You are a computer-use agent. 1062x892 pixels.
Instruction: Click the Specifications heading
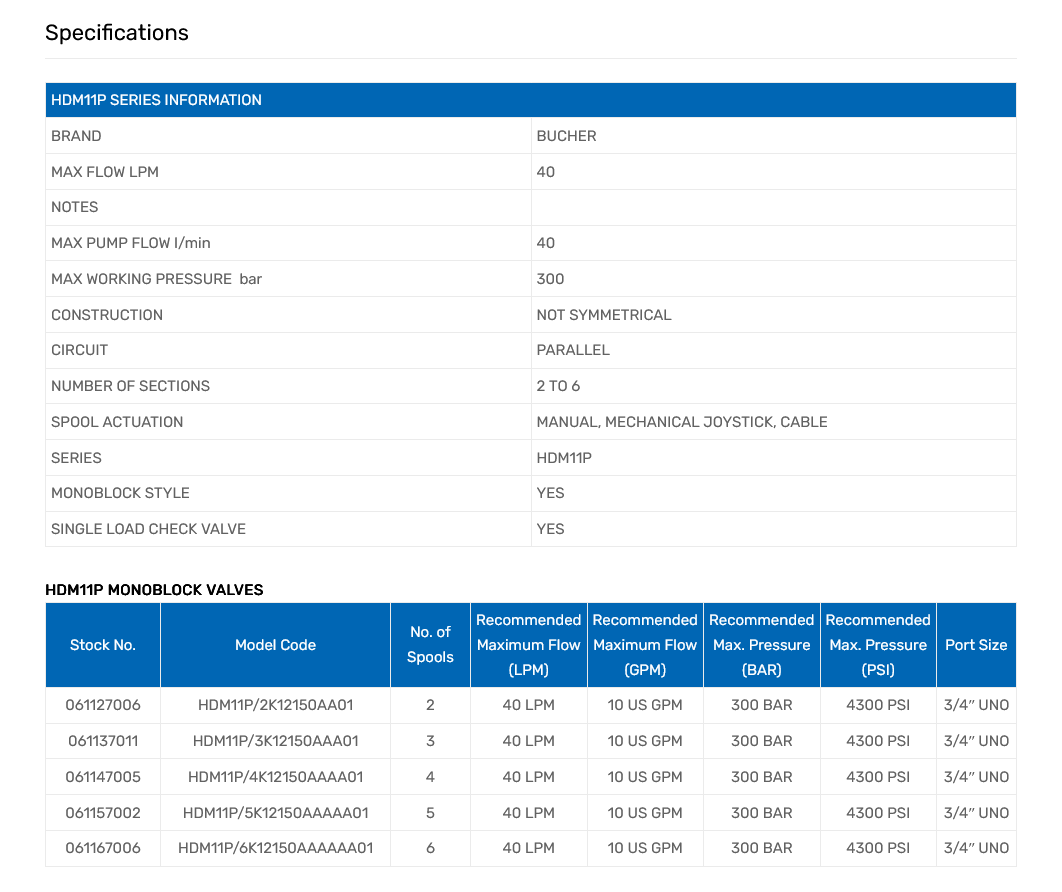[x=117, y=33]
